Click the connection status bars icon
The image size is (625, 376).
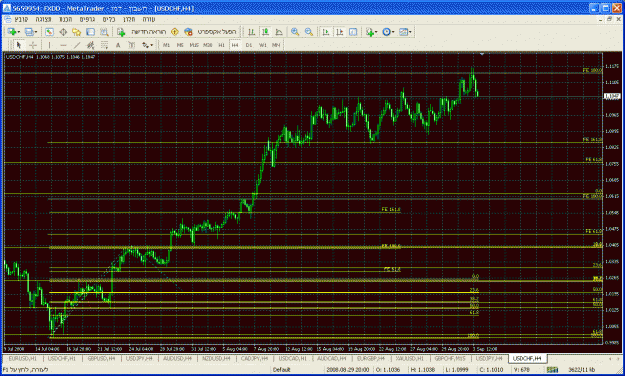(x=552, y=370)
